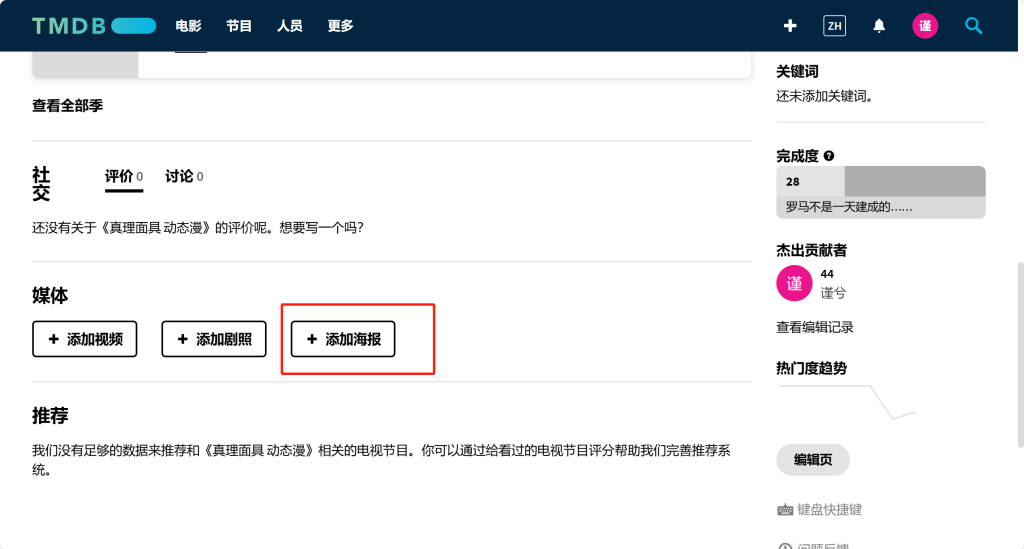Open 查看全部季 link
Screen dimensions: 1024x549
tap(67, 105)
